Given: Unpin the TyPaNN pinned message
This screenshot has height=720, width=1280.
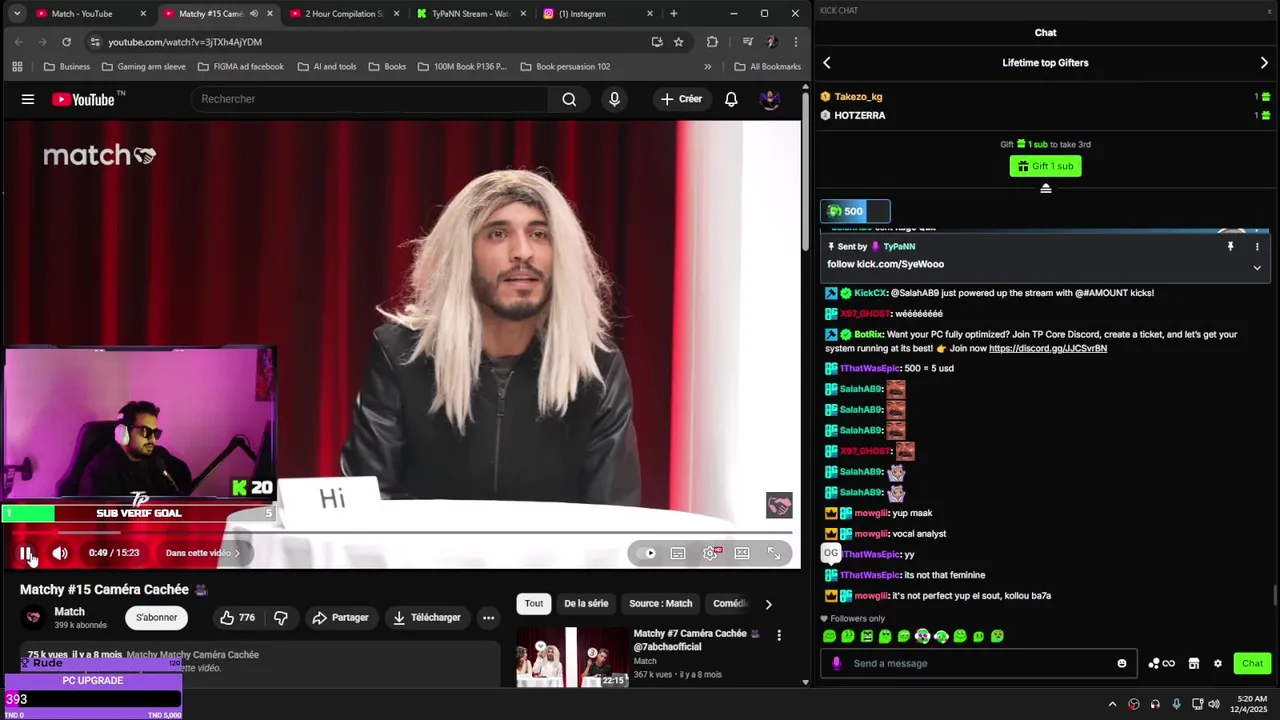Looking at the screenshot, I should click(1231, 246).
